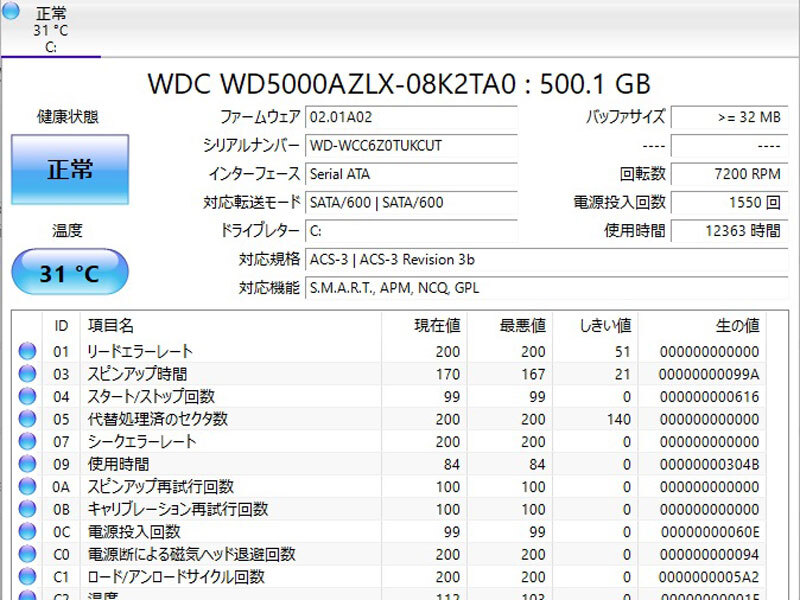
Task: Click the 健康状態 label
Action: [x=67, y=117]
